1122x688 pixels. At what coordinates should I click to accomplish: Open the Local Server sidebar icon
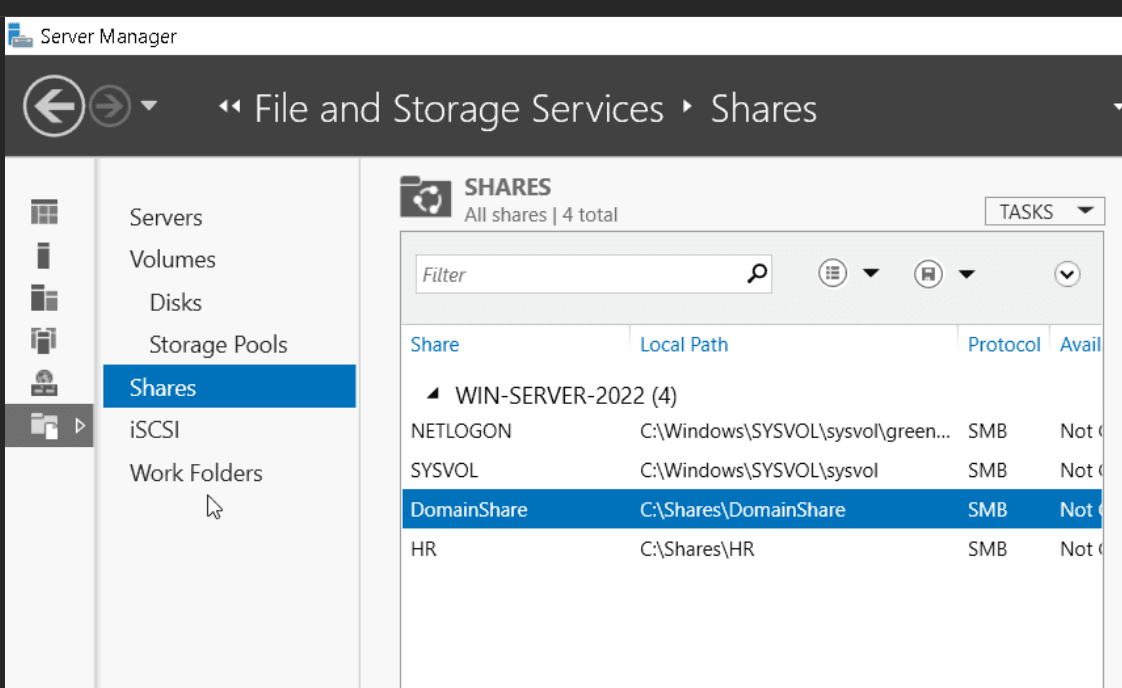44,256
